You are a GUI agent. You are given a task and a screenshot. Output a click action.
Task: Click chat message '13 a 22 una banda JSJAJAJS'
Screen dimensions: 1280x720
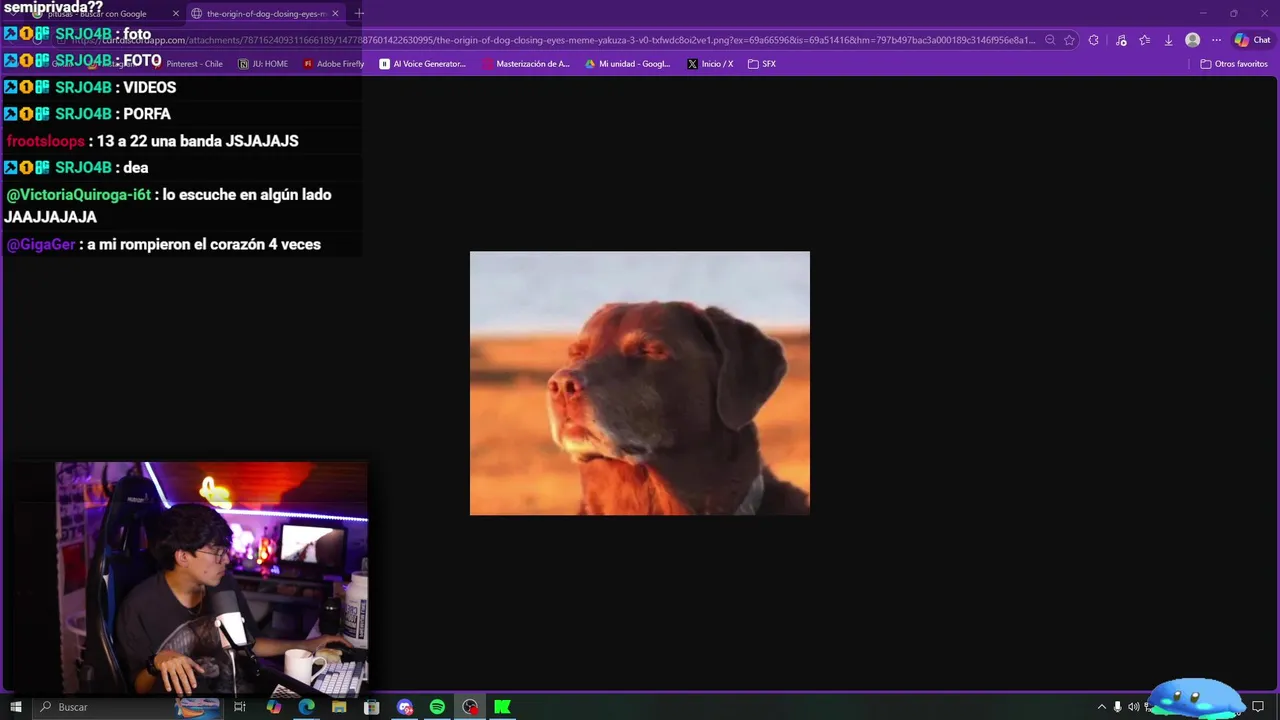click(198, 141)
